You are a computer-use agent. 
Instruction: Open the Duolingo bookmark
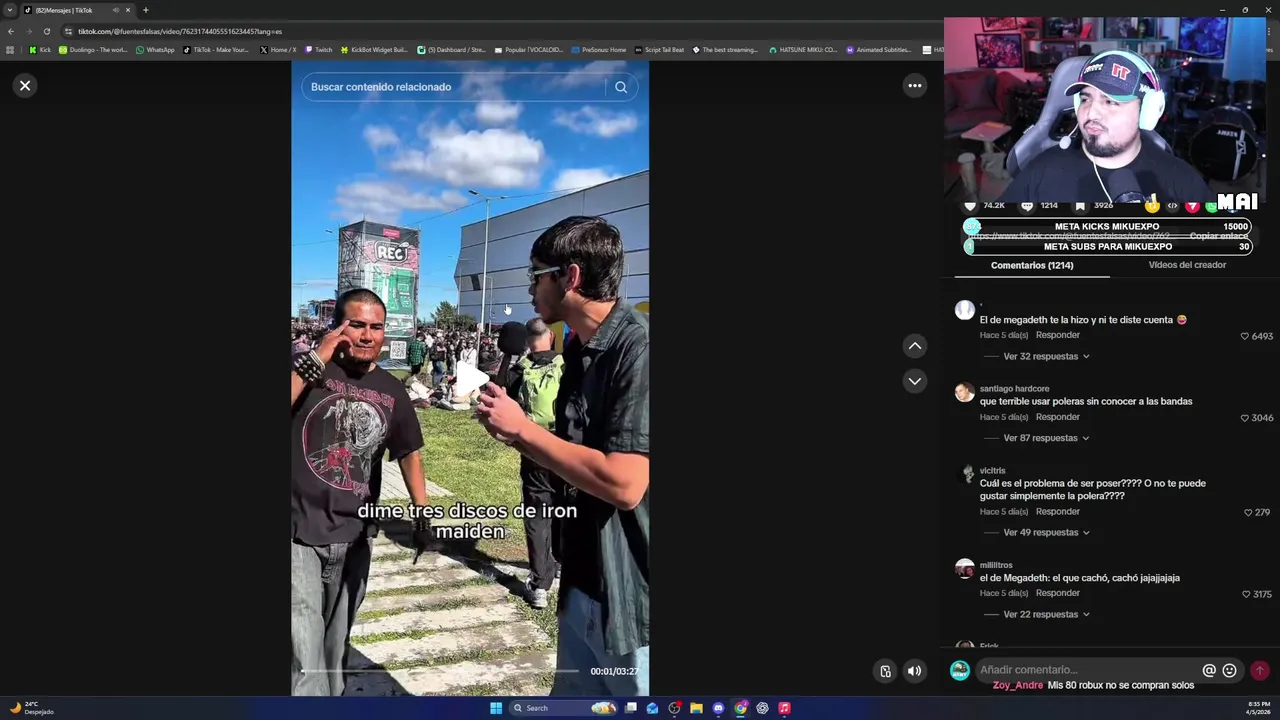pos(93,50)
